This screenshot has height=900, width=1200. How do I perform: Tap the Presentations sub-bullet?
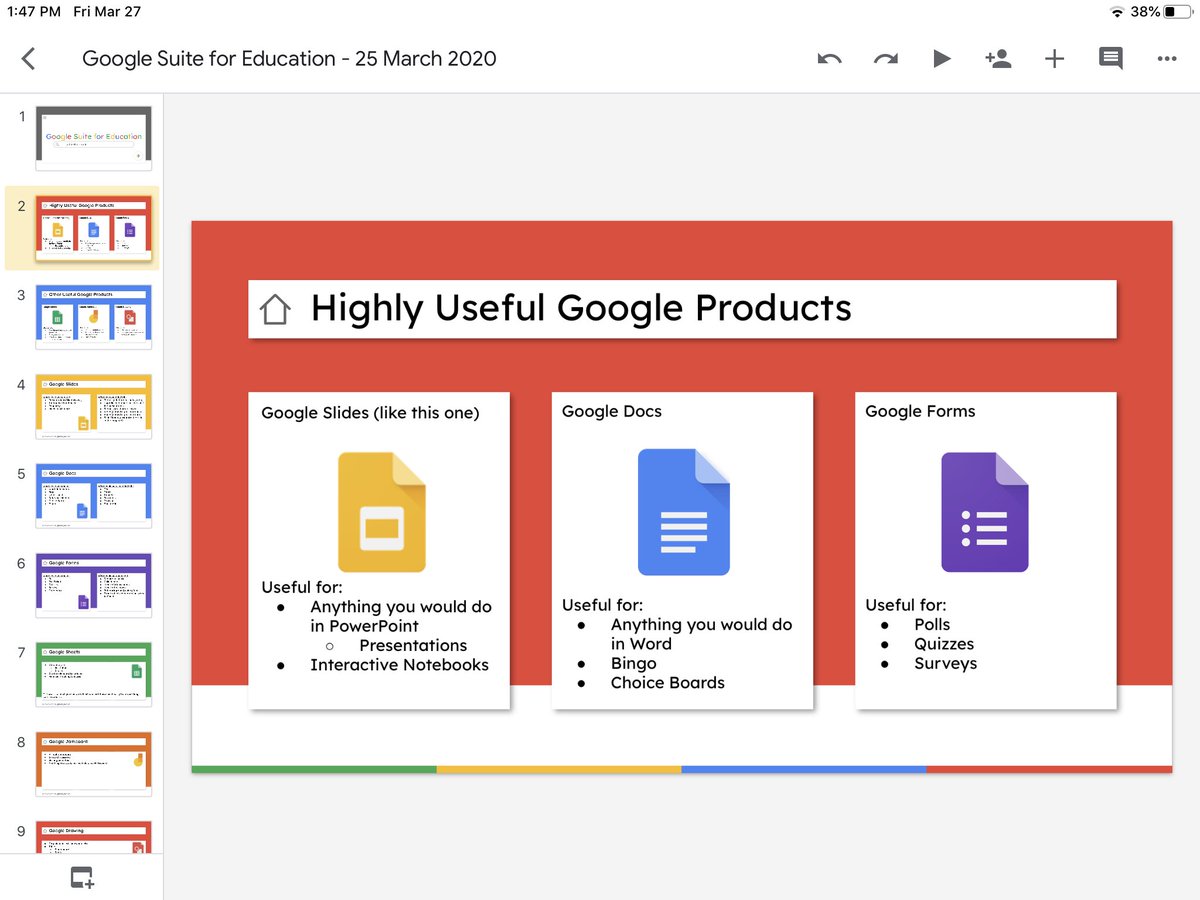click(413, 646)
